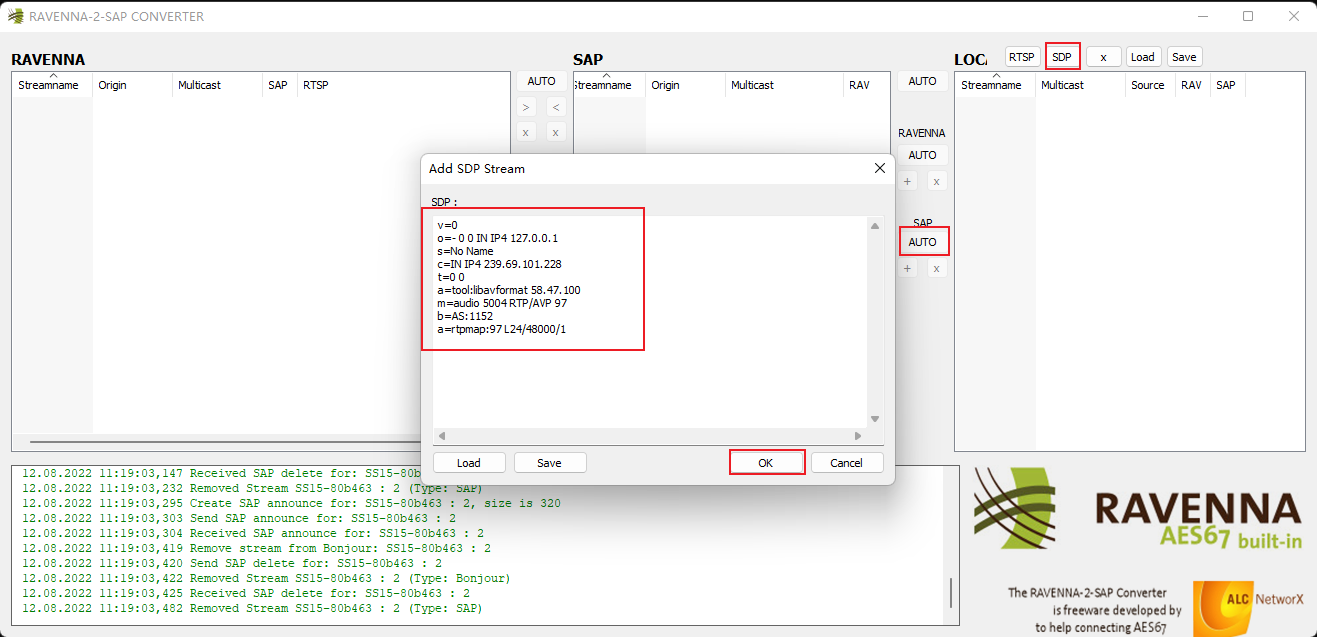The width and height of the screenshot is (1317, 637).
Task: Click the SDP horizontal scroll left arrow
Action: click(x=441, y=436)
